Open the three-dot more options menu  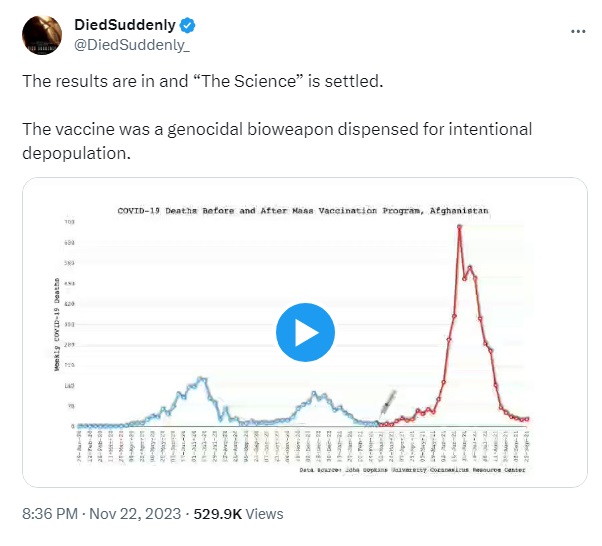(578, 31)
